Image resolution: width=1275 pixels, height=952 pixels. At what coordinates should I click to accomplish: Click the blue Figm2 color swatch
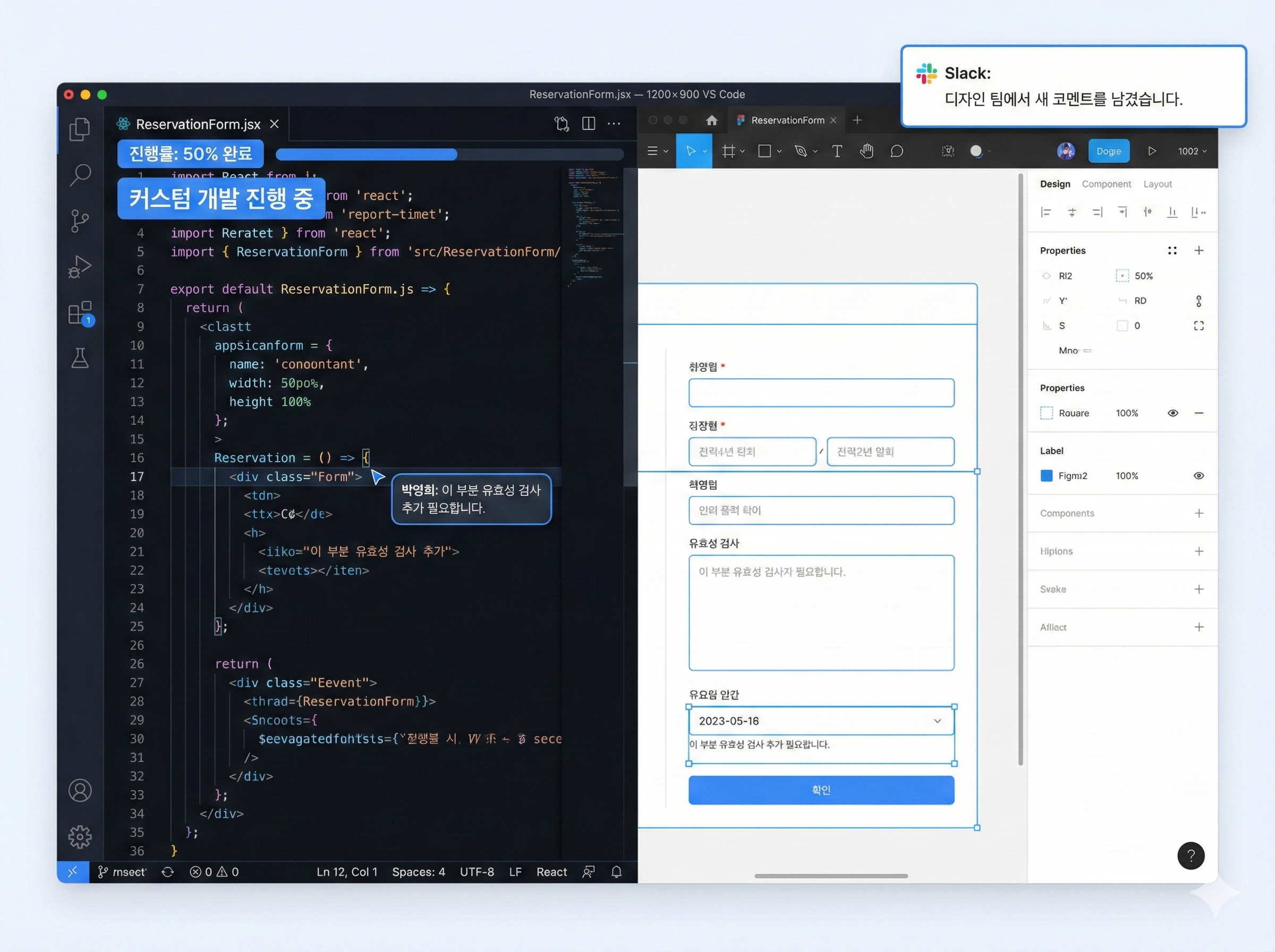(1046, 476)
